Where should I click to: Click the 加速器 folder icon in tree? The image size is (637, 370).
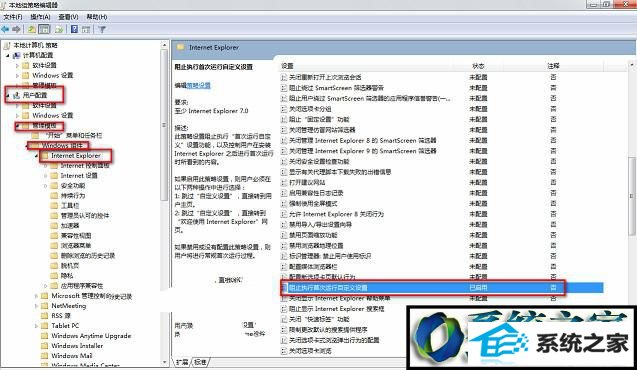pyautogui.click(x=54, y=225)
